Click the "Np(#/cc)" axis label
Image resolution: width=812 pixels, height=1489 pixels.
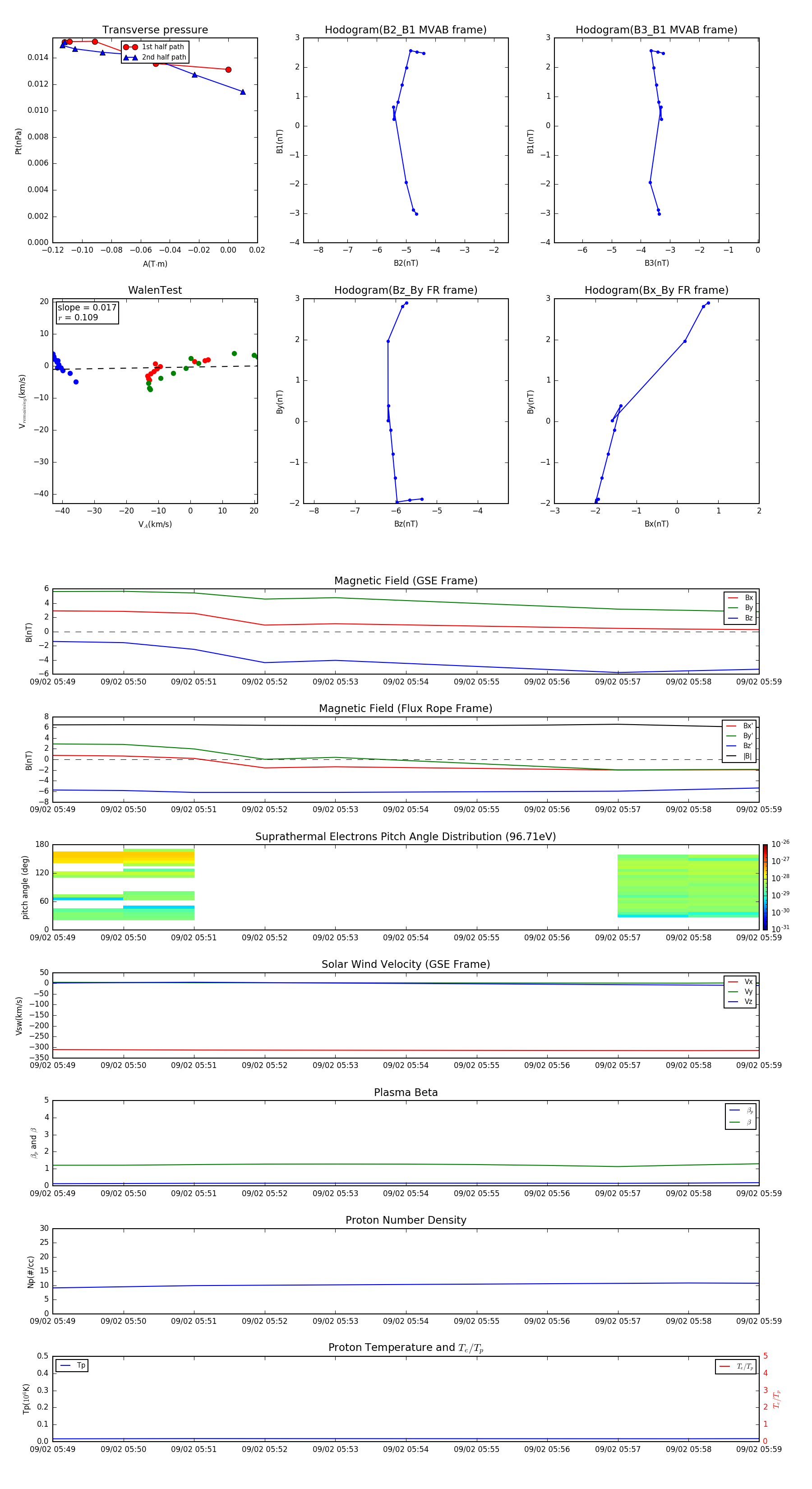(31, 1272)
